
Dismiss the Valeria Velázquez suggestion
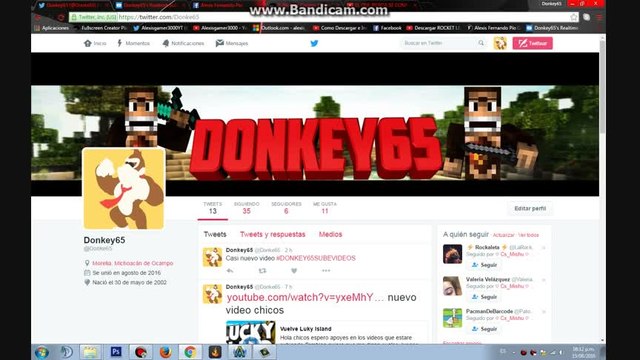544,280
